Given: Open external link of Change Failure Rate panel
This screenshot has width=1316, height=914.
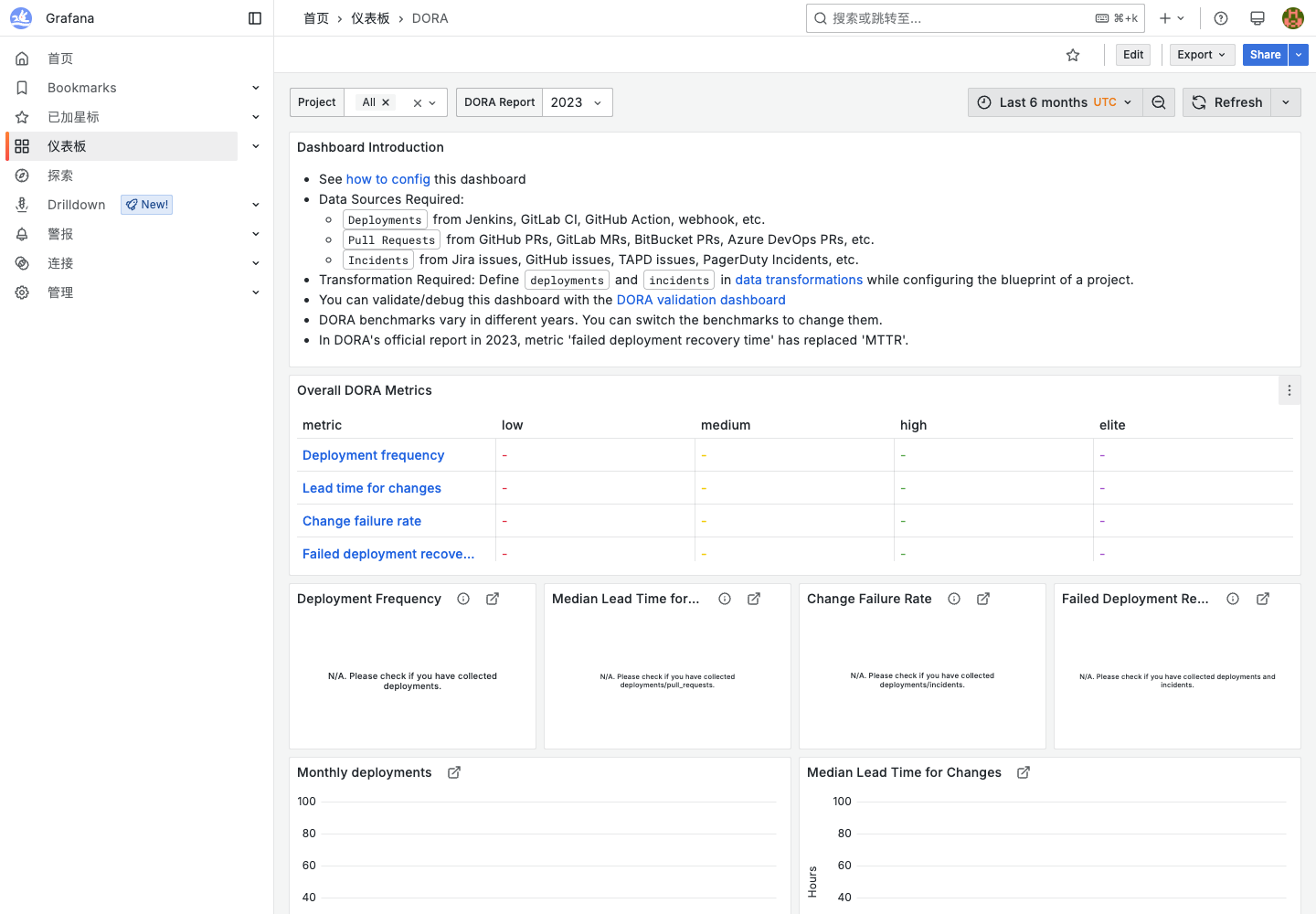Looking at the screenshot, I should tap(983, 599).
